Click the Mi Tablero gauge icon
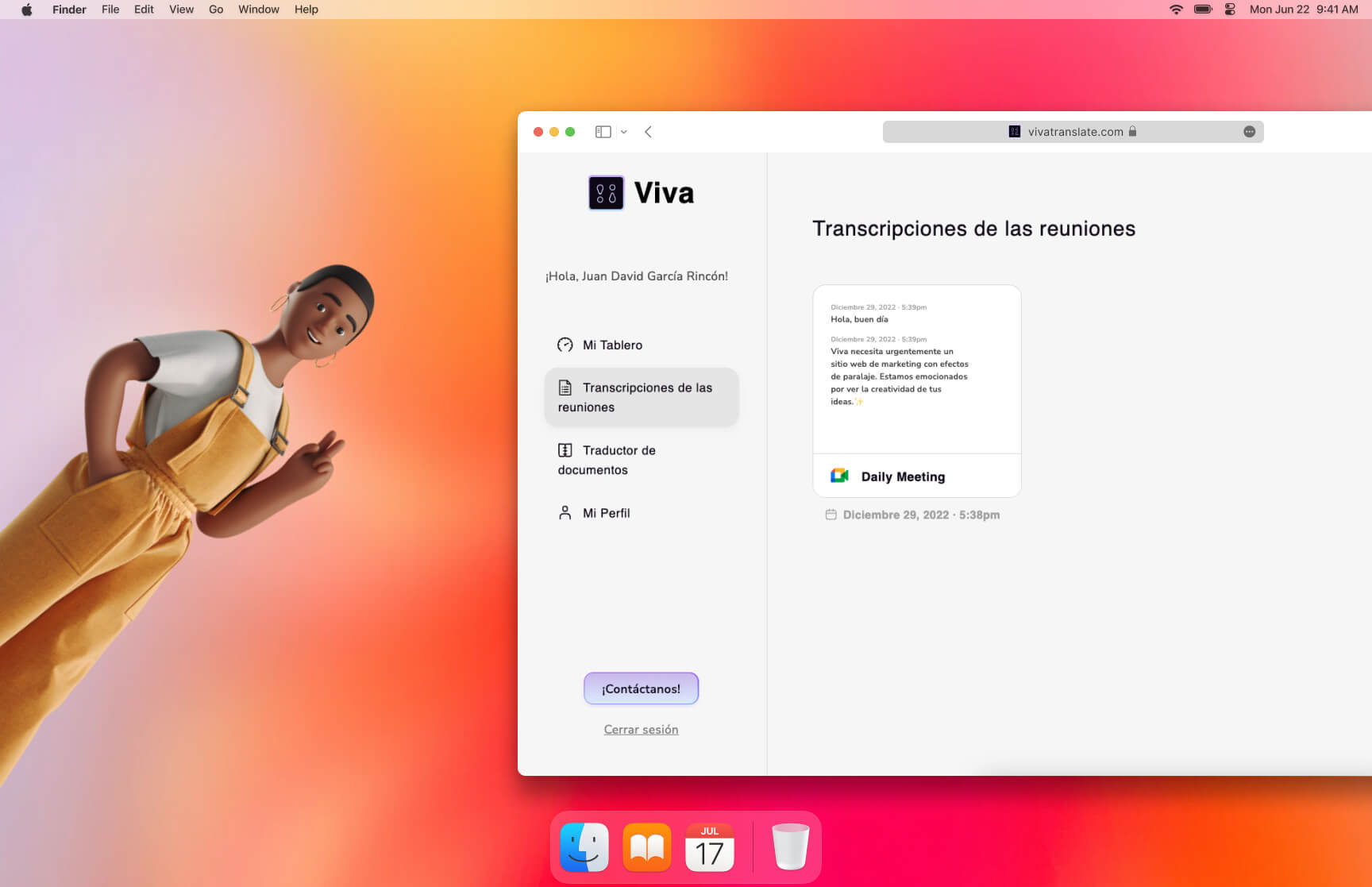The width and height of the screenshot is (1372, 887). [565, 345]
